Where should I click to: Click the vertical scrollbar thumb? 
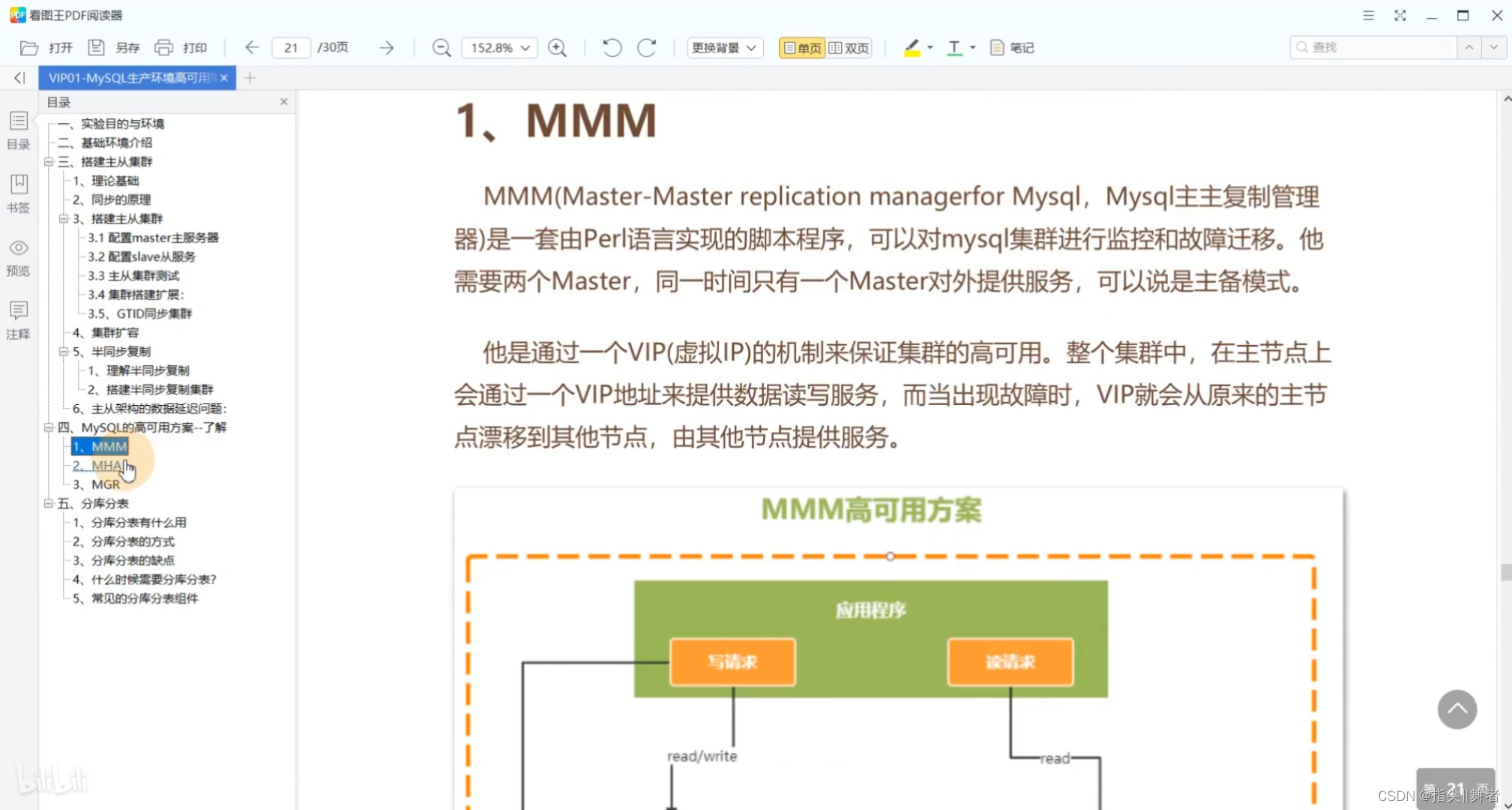click(x=1506, y=572)
